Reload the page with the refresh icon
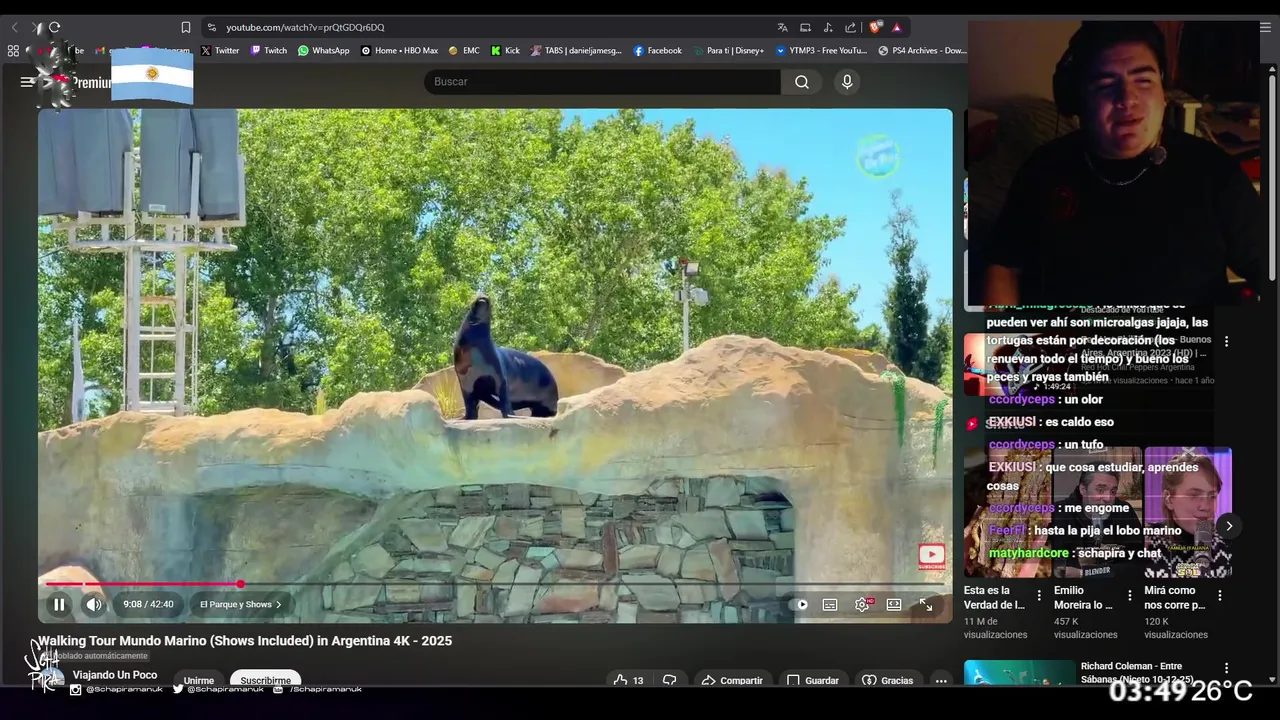The width and height of the screenshot is (1280, 720). coord(55,27)
